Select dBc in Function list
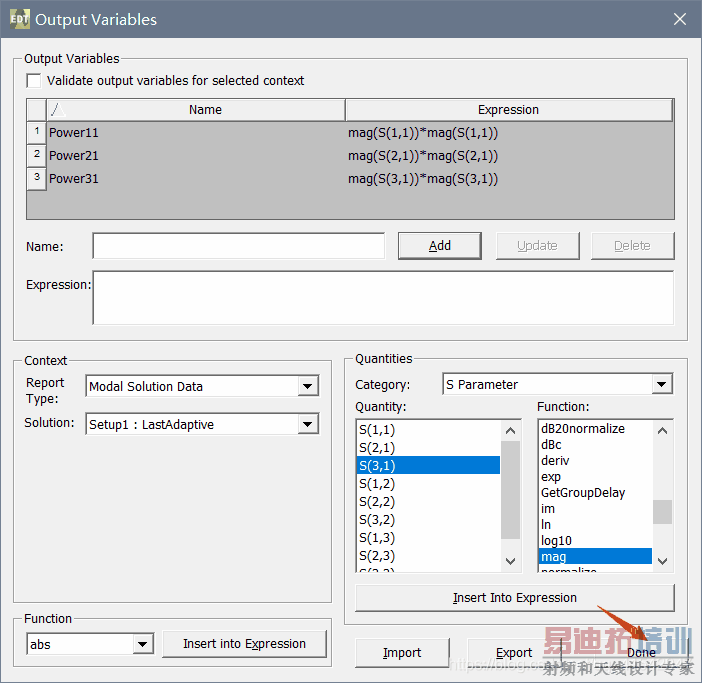Viewport: 702px width, 683px height. (x=595, y=445)
